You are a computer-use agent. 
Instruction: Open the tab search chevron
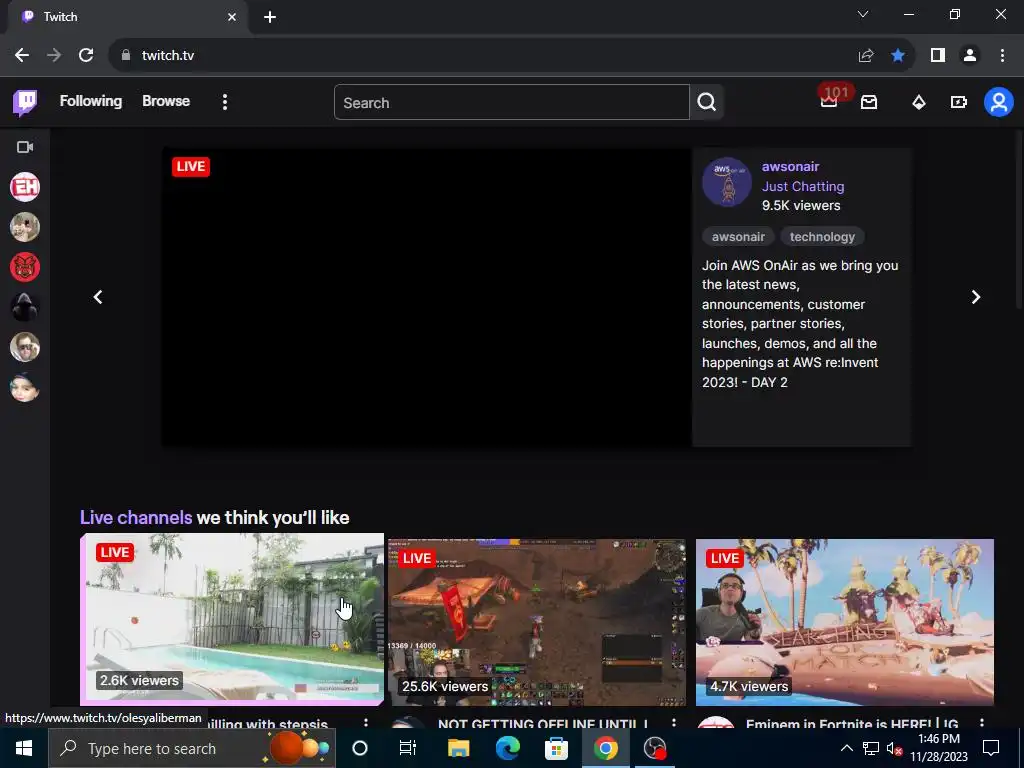[863, 14]
